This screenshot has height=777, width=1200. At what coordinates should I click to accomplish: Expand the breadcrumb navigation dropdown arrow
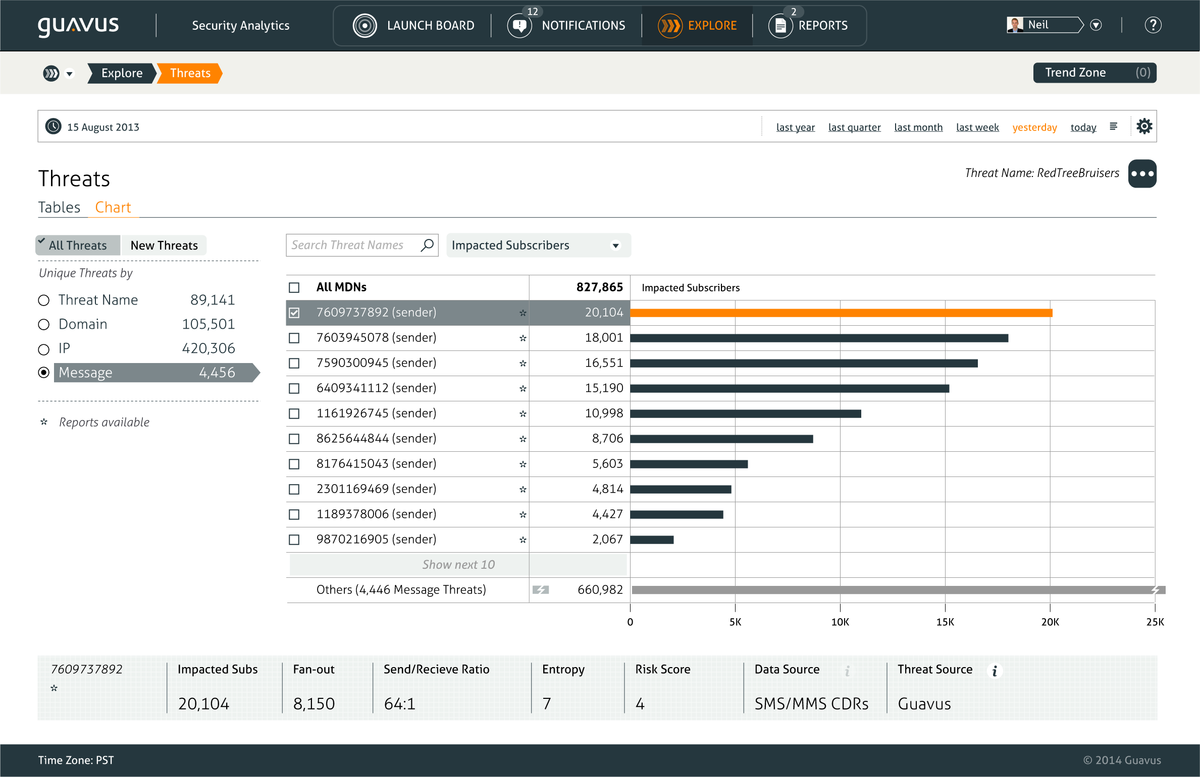click(70, 74)
